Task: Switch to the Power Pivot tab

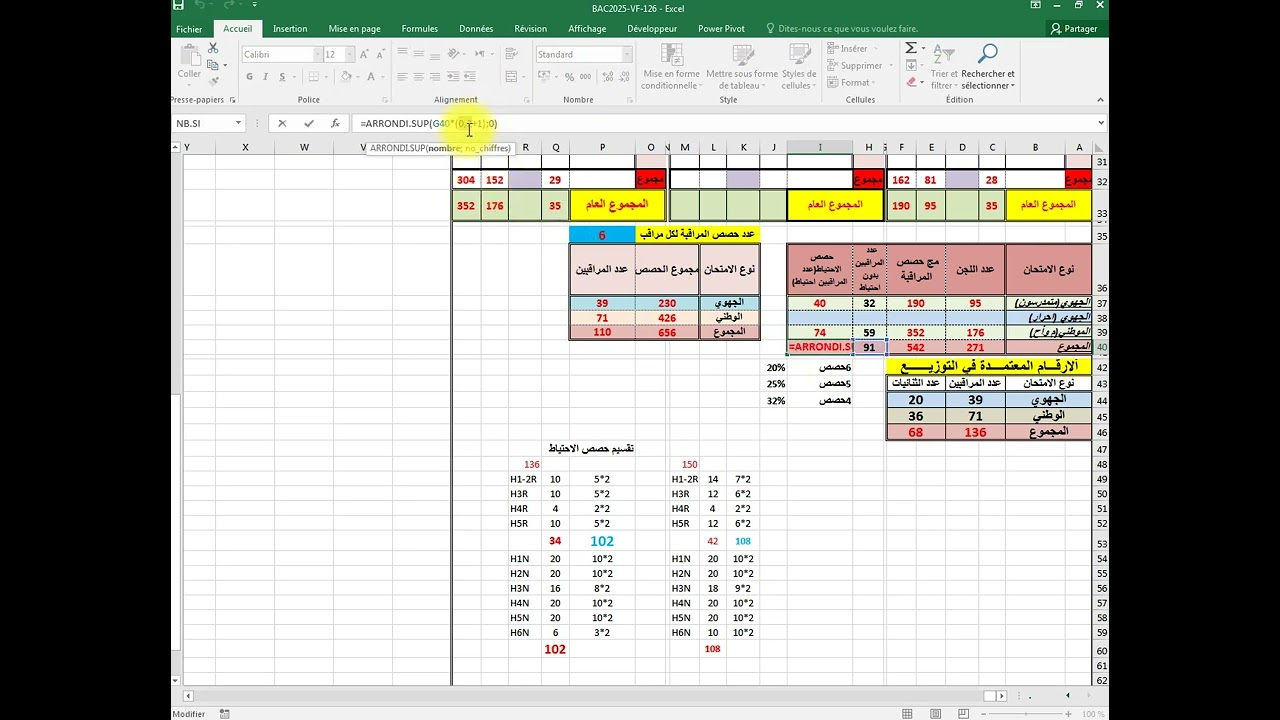Action: (721, 29)
